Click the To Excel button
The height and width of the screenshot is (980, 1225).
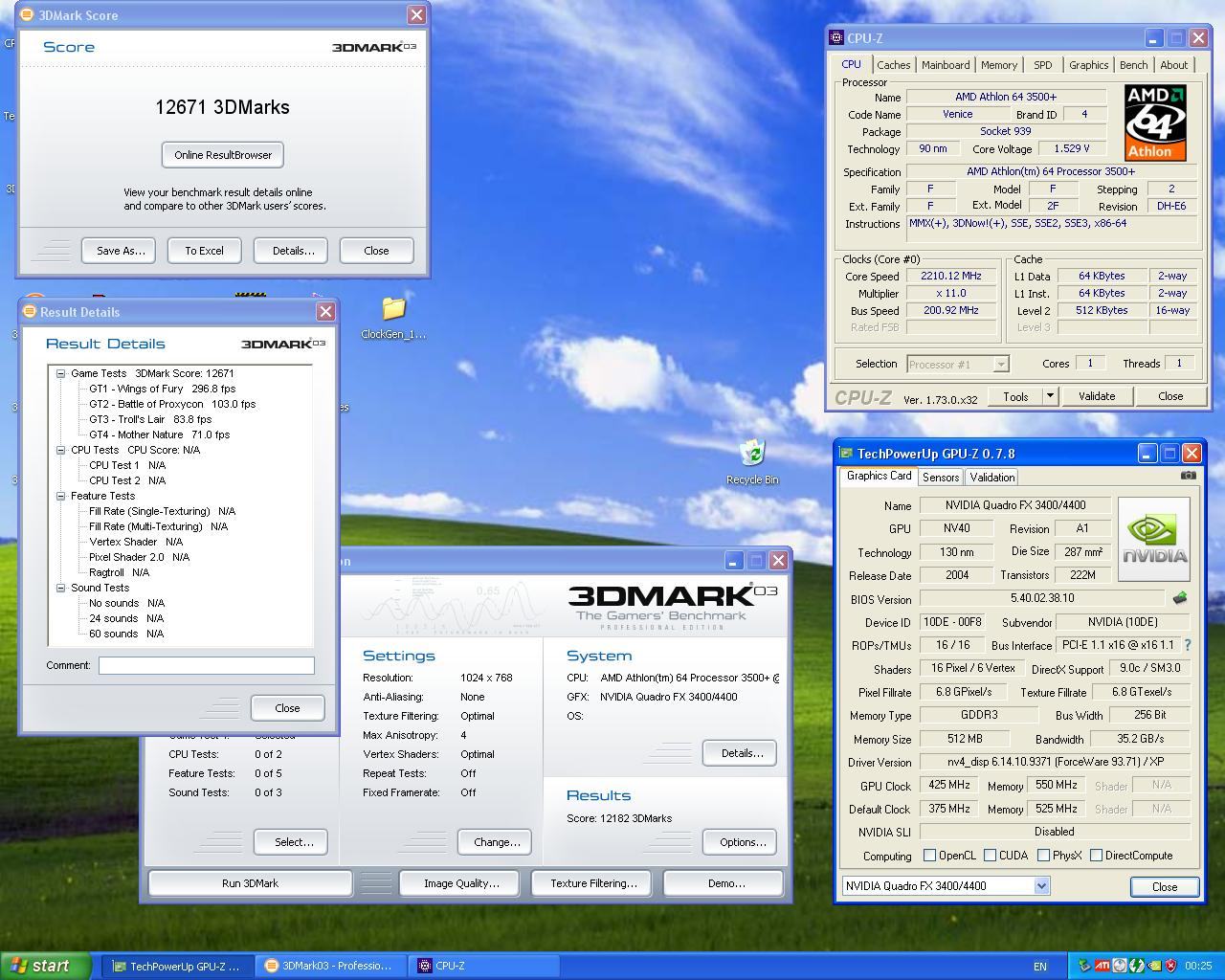pyautogui.click(x=204, y=251)
